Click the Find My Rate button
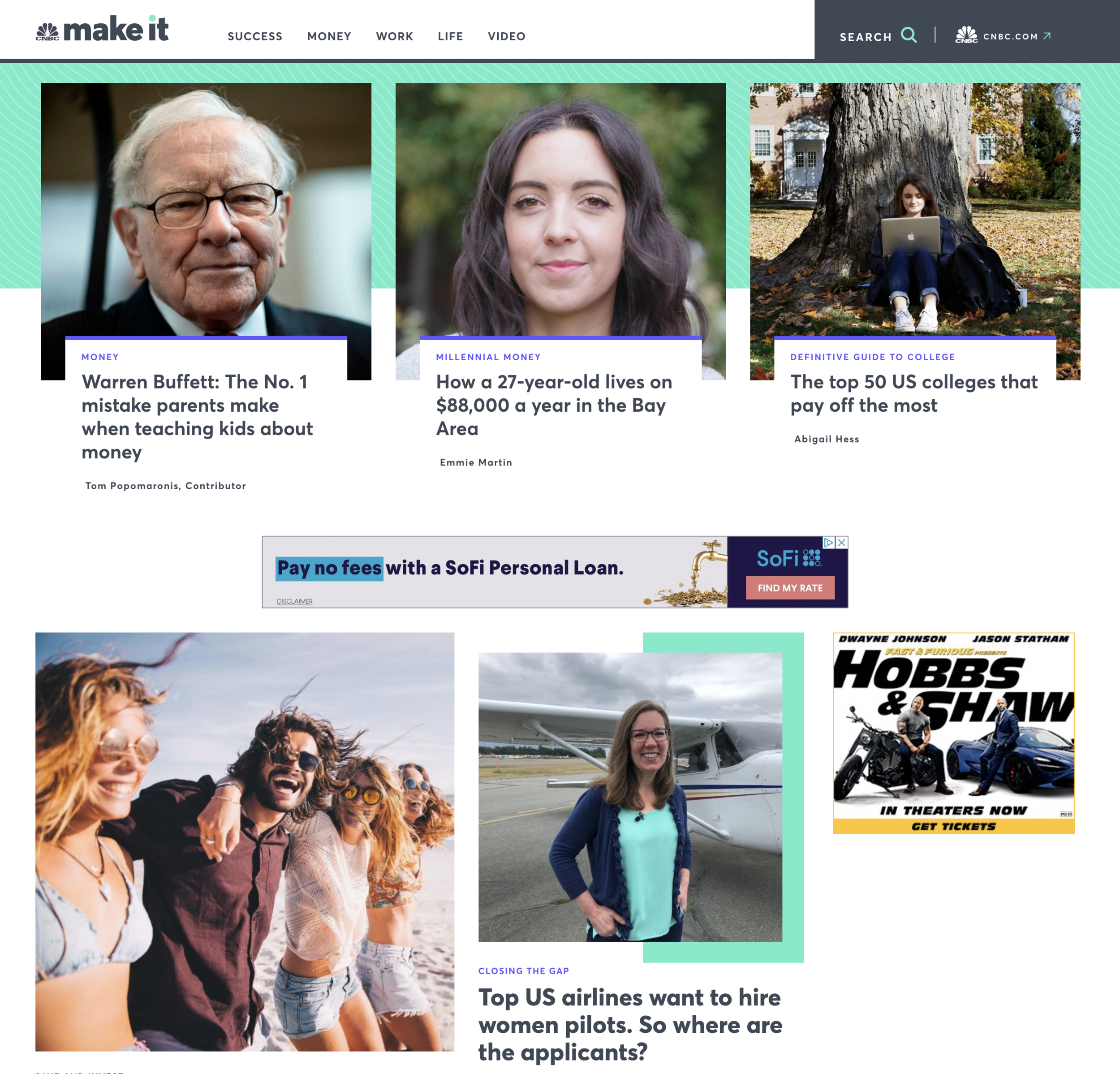The width and height of the screenshot is (1120, 1074). pyautogui.click(x=790, y=588)
